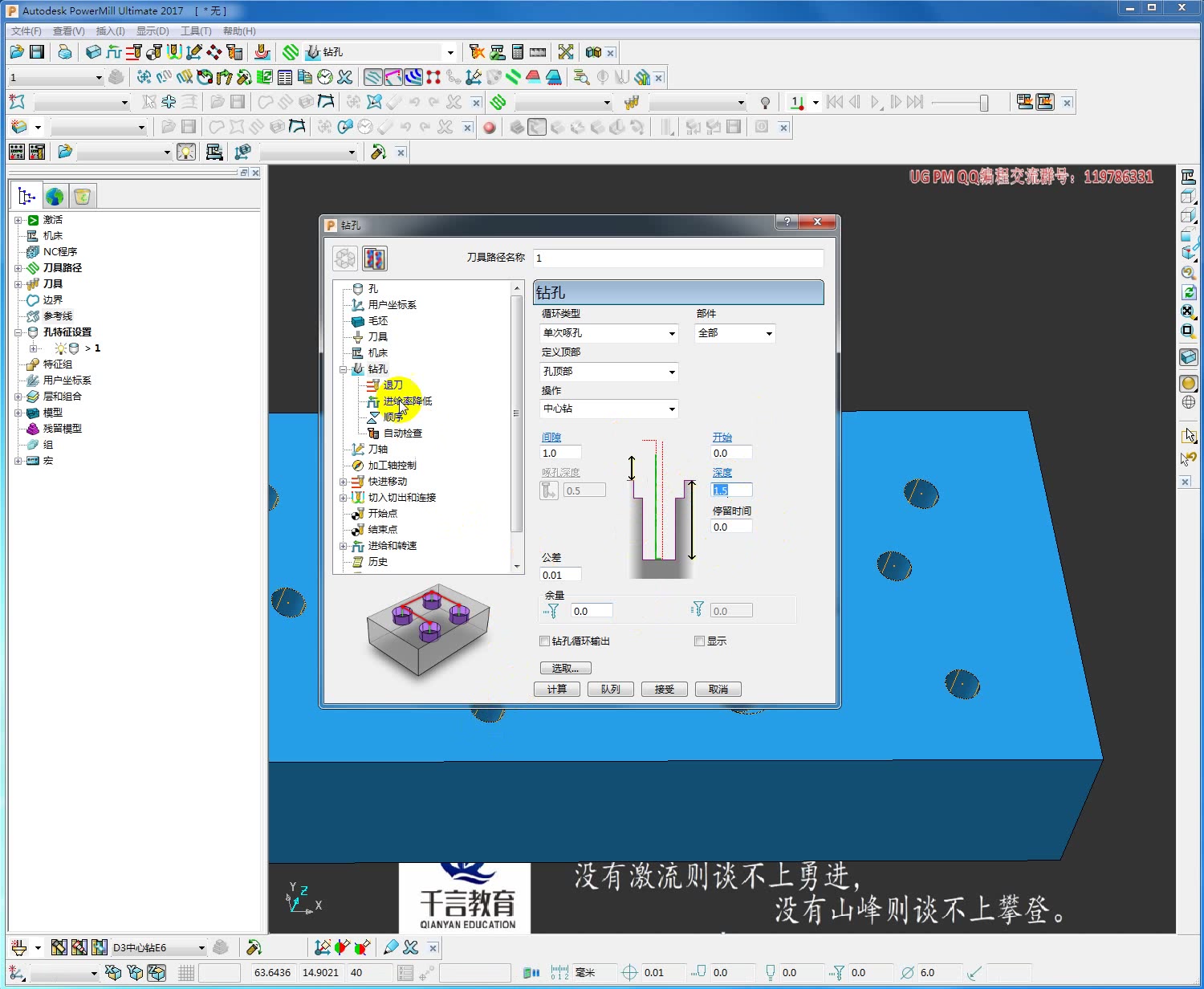The width and height of the screenshot is (1204, 989).
Task: Click the cursor selection icon in view toolbar
Action: coord(1188,436)
